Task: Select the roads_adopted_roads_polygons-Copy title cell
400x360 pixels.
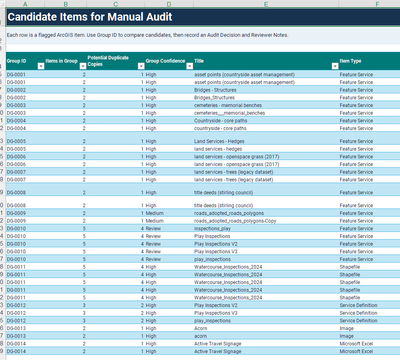Action: [266, 221]
